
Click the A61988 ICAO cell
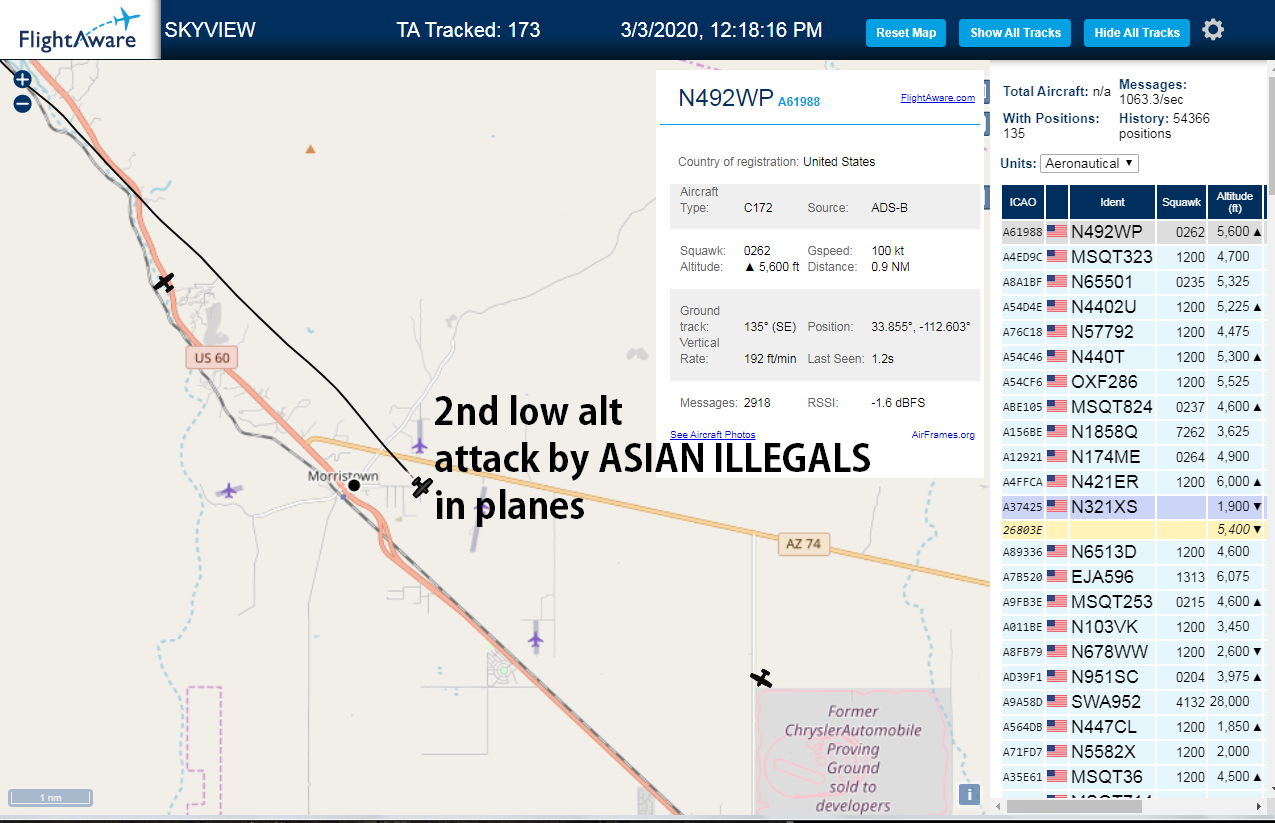pyautogui.click(x=1022, y=232)
